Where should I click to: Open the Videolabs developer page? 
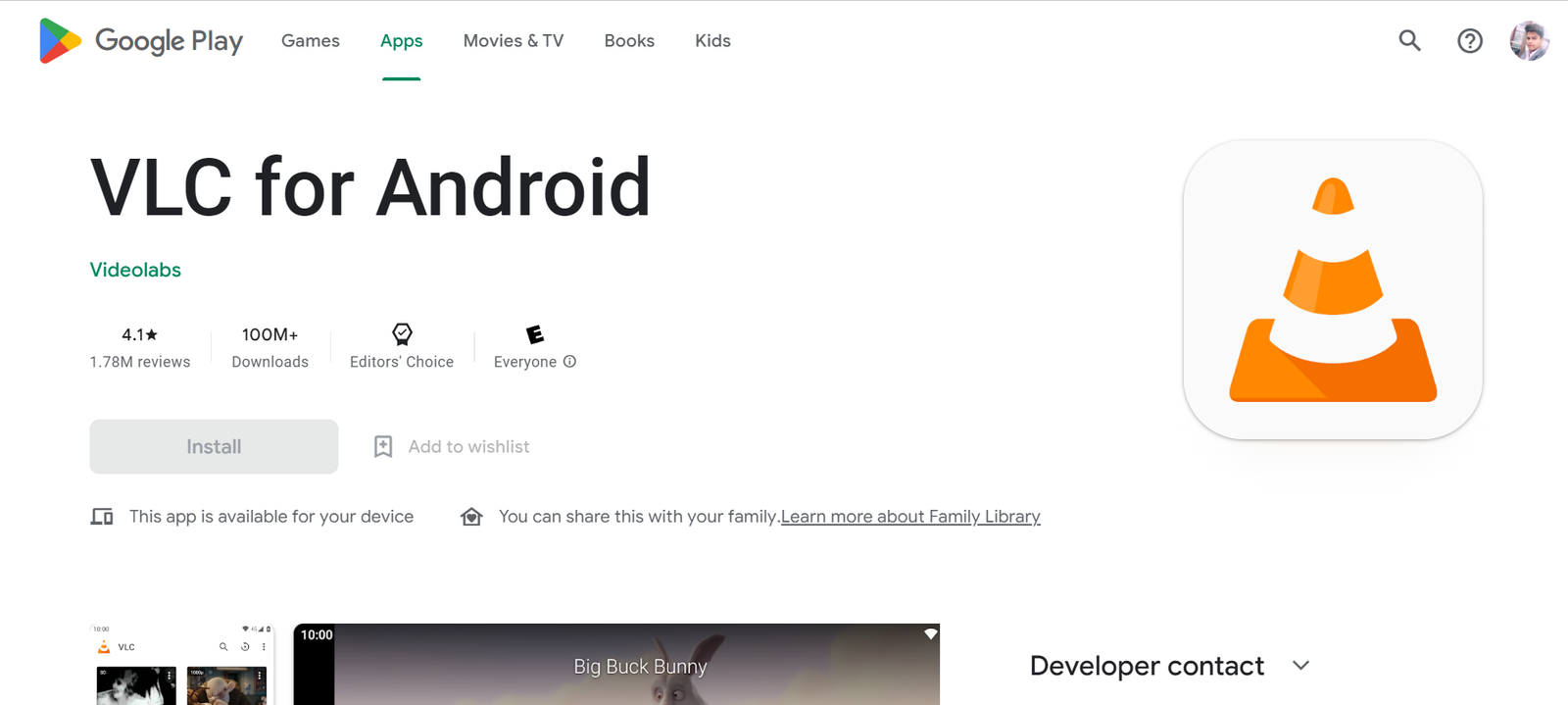tap(135, 270)
